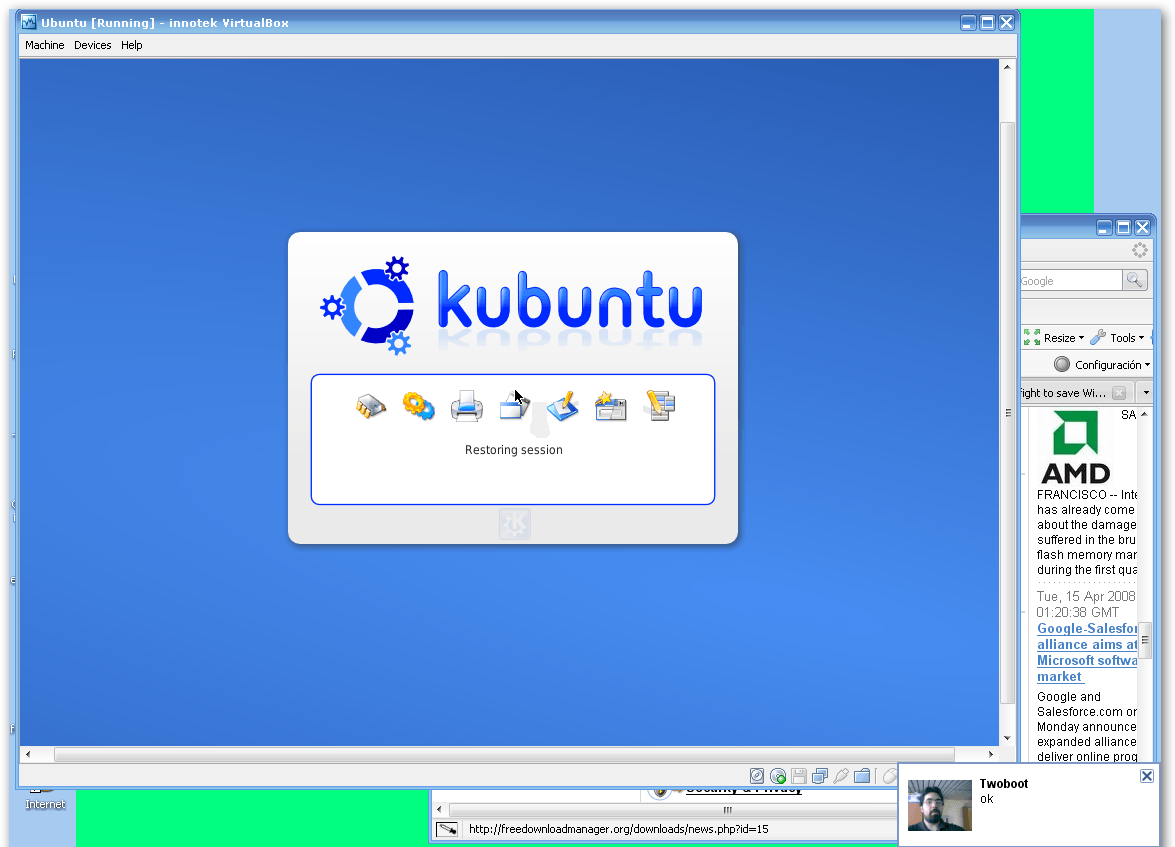Click the hard disk activity status icon
Screen dimensions: 1175x847
tap(757, 776)
